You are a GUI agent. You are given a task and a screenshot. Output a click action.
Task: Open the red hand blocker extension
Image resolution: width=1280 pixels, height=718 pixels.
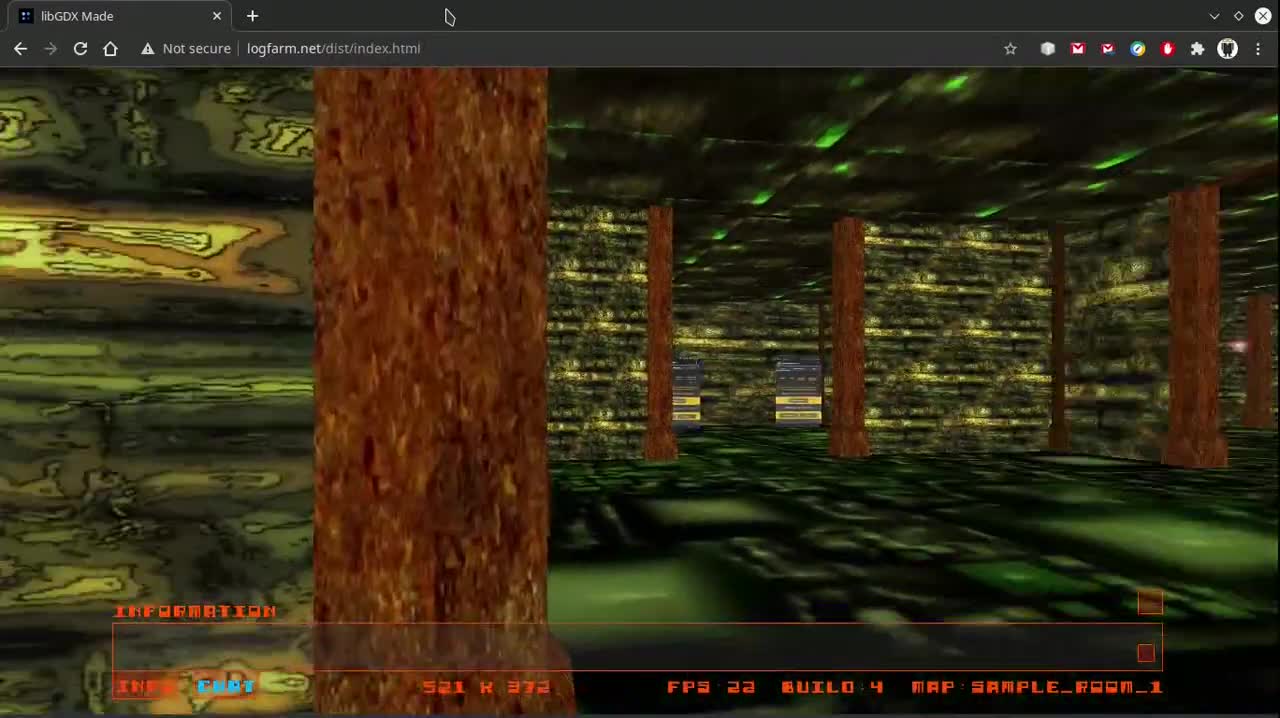[x=1167, y=48]
